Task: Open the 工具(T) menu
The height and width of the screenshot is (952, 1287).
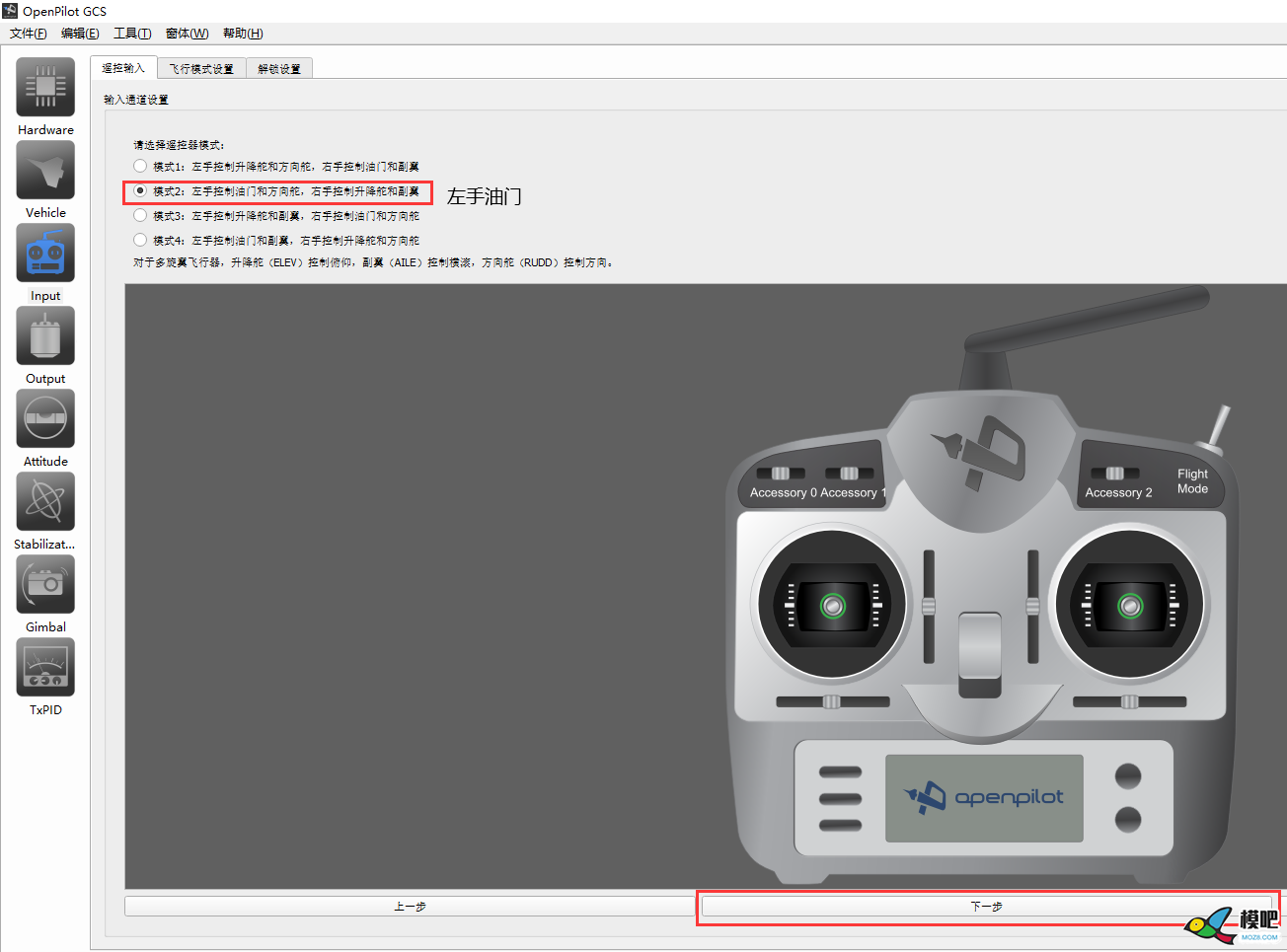Action: [x=132, y=34]
